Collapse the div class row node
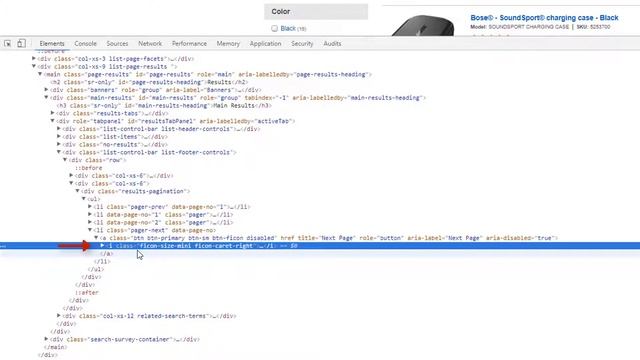This screenshot has height=360, width=640. point(65,160)
